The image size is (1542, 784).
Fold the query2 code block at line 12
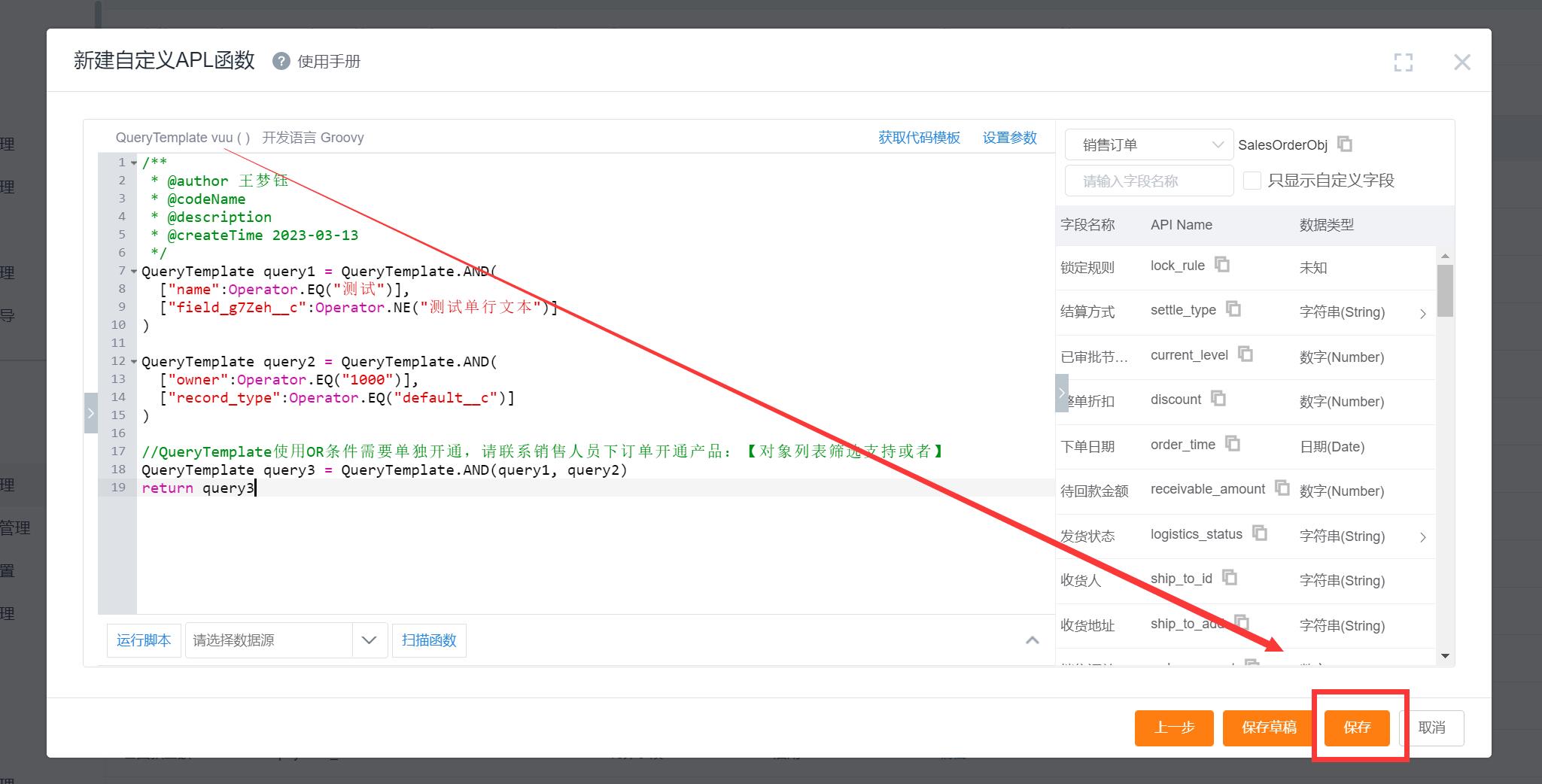click(x=134, y=361)
